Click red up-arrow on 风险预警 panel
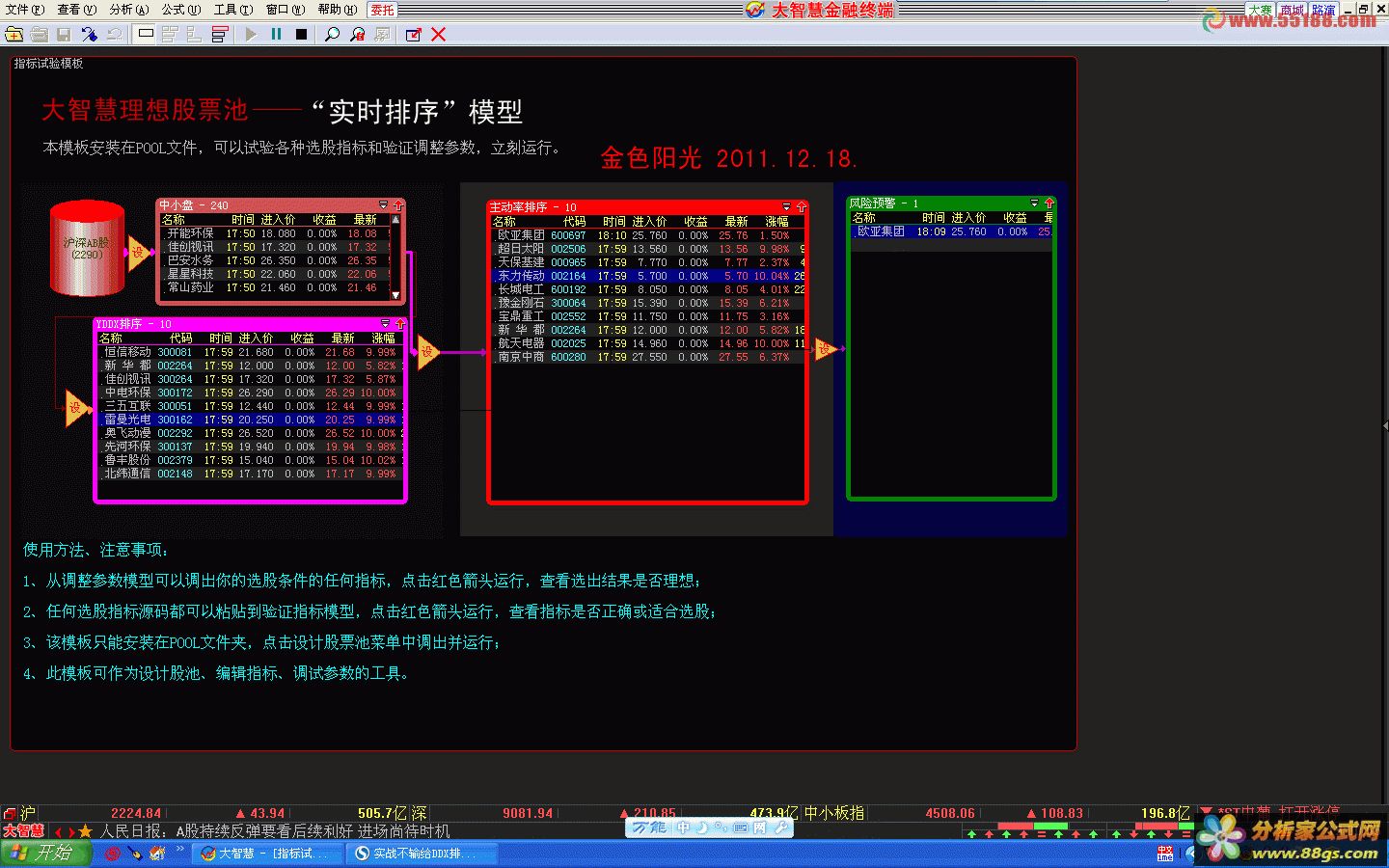Image resolution: width=1389 pixels, height=868 pixels. click(1049, 203)
